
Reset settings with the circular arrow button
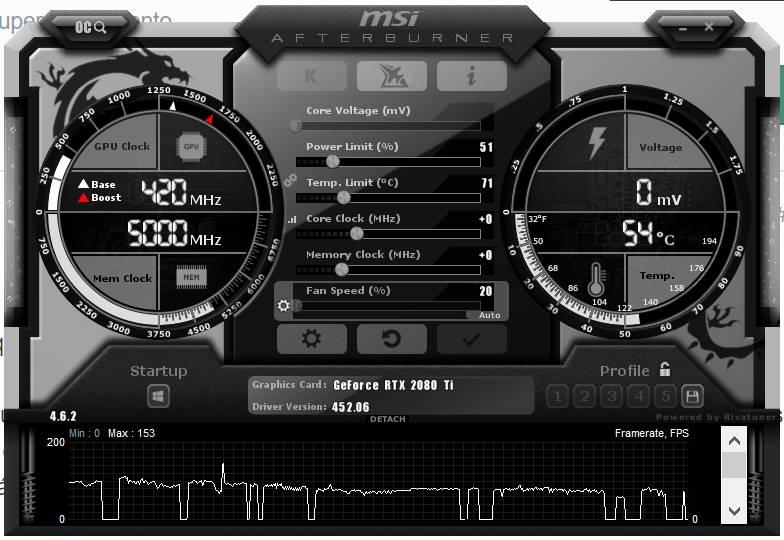[x=392, y=339]
